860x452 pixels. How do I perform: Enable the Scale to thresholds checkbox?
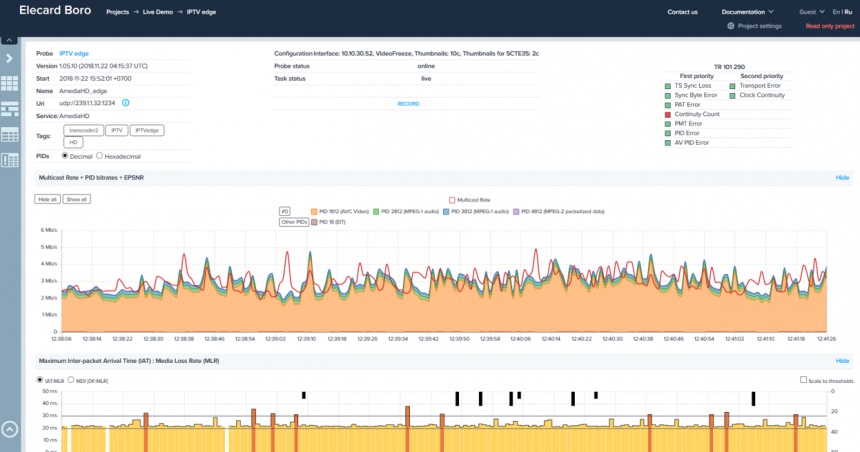coord(804,380)
